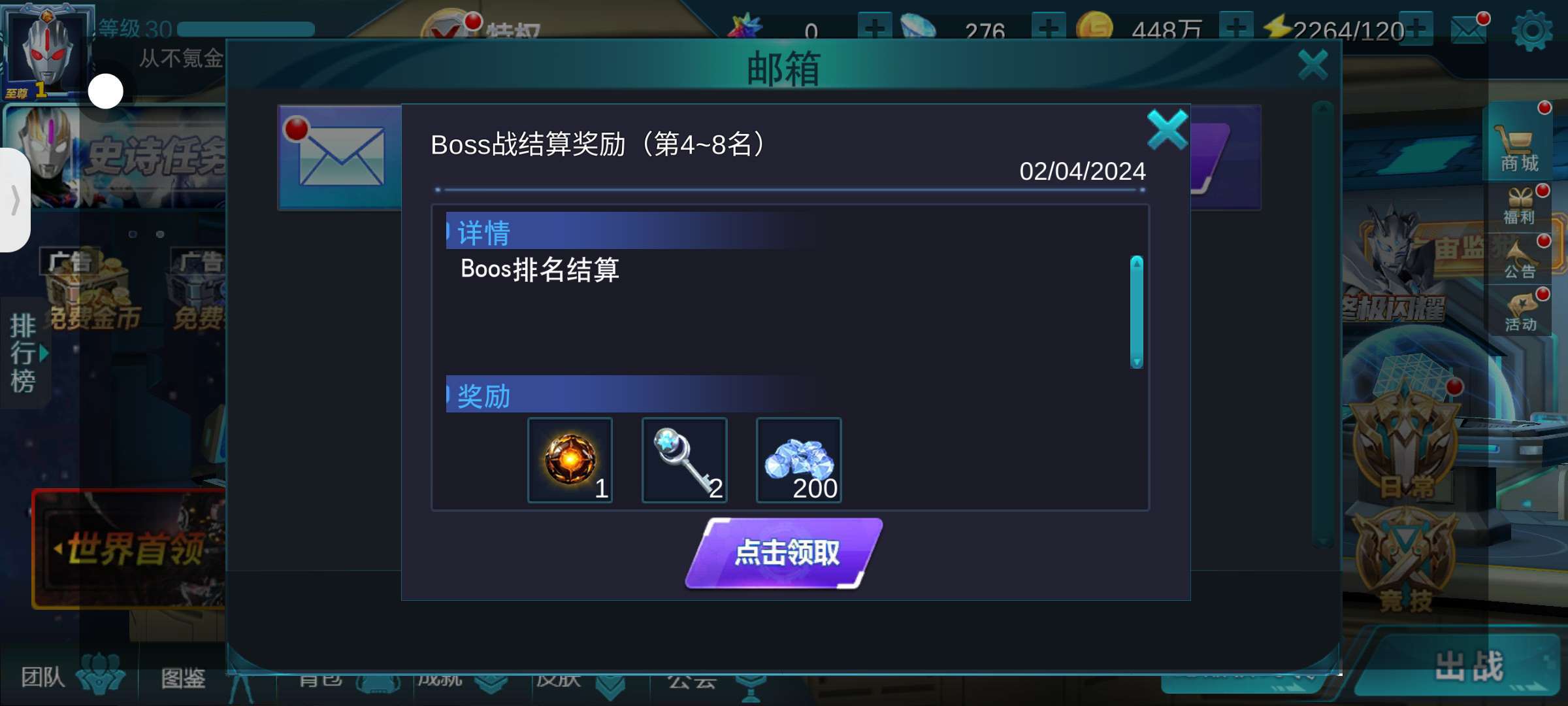Expand the 排行榜 ranking side panel

tap(26, 353)
